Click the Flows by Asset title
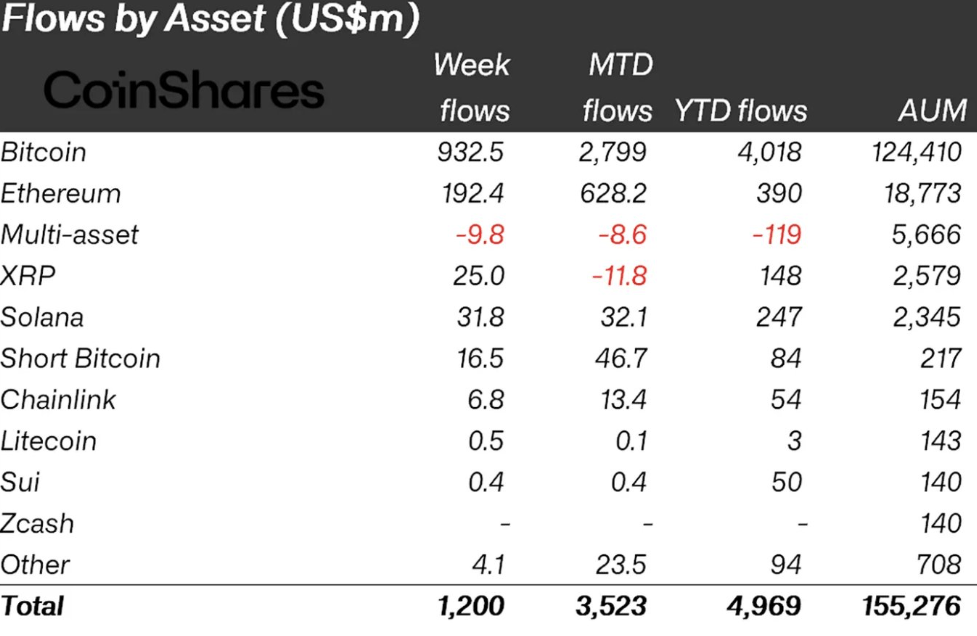Image resolution: width=977 pixels, height=636 pixels. pos(210,19)
